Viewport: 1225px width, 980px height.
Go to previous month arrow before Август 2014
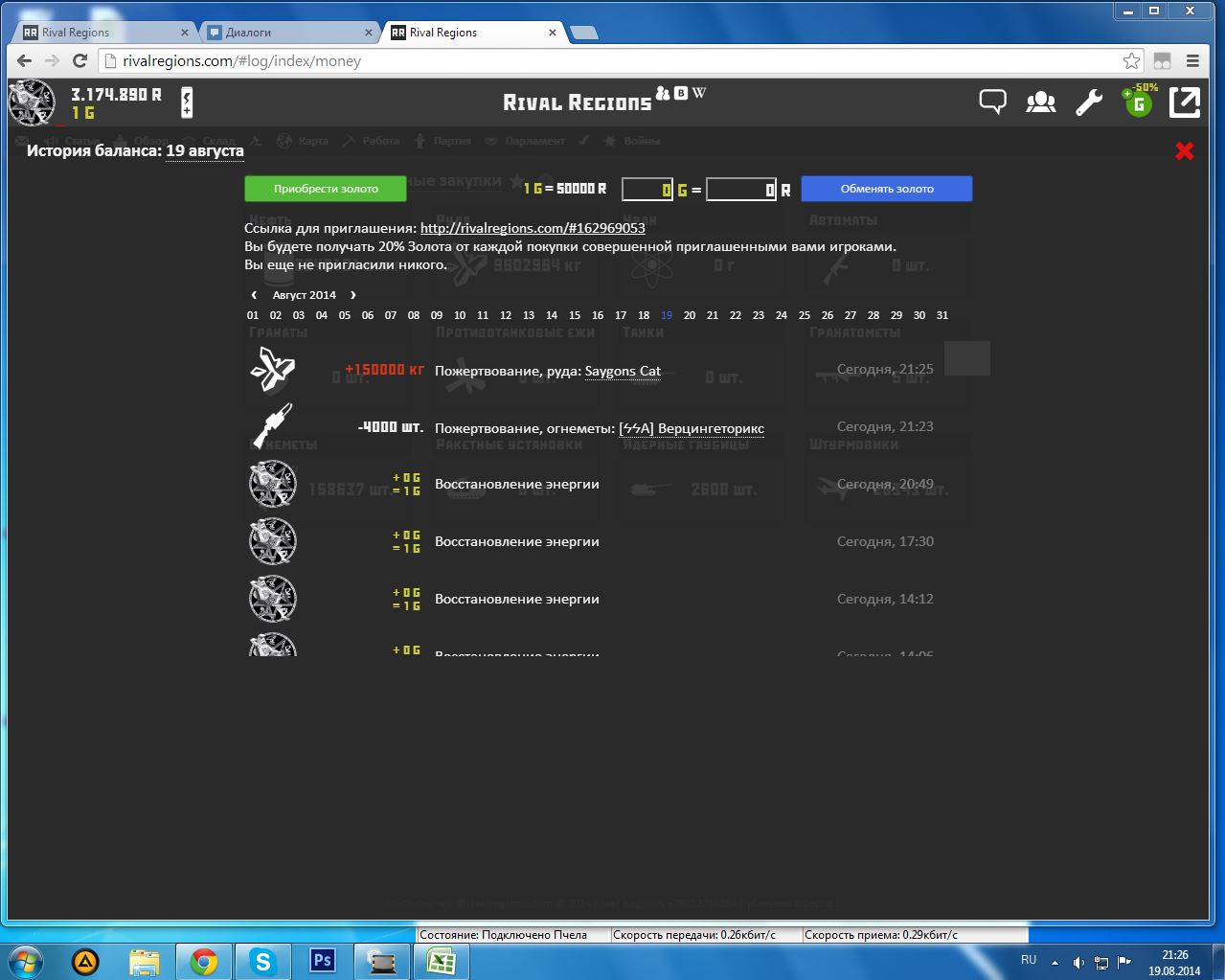click(254, 295)
